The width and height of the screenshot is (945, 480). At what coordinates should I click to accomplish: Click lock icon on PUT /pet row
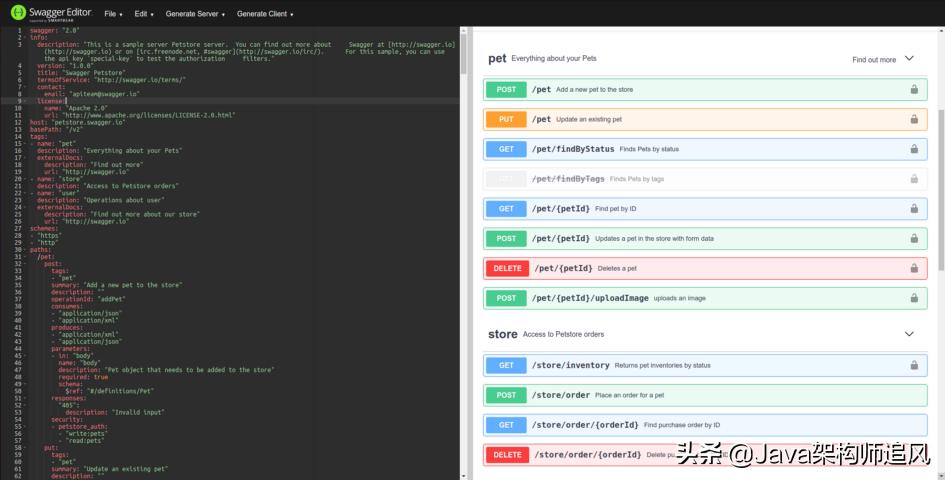coord(914,120)
